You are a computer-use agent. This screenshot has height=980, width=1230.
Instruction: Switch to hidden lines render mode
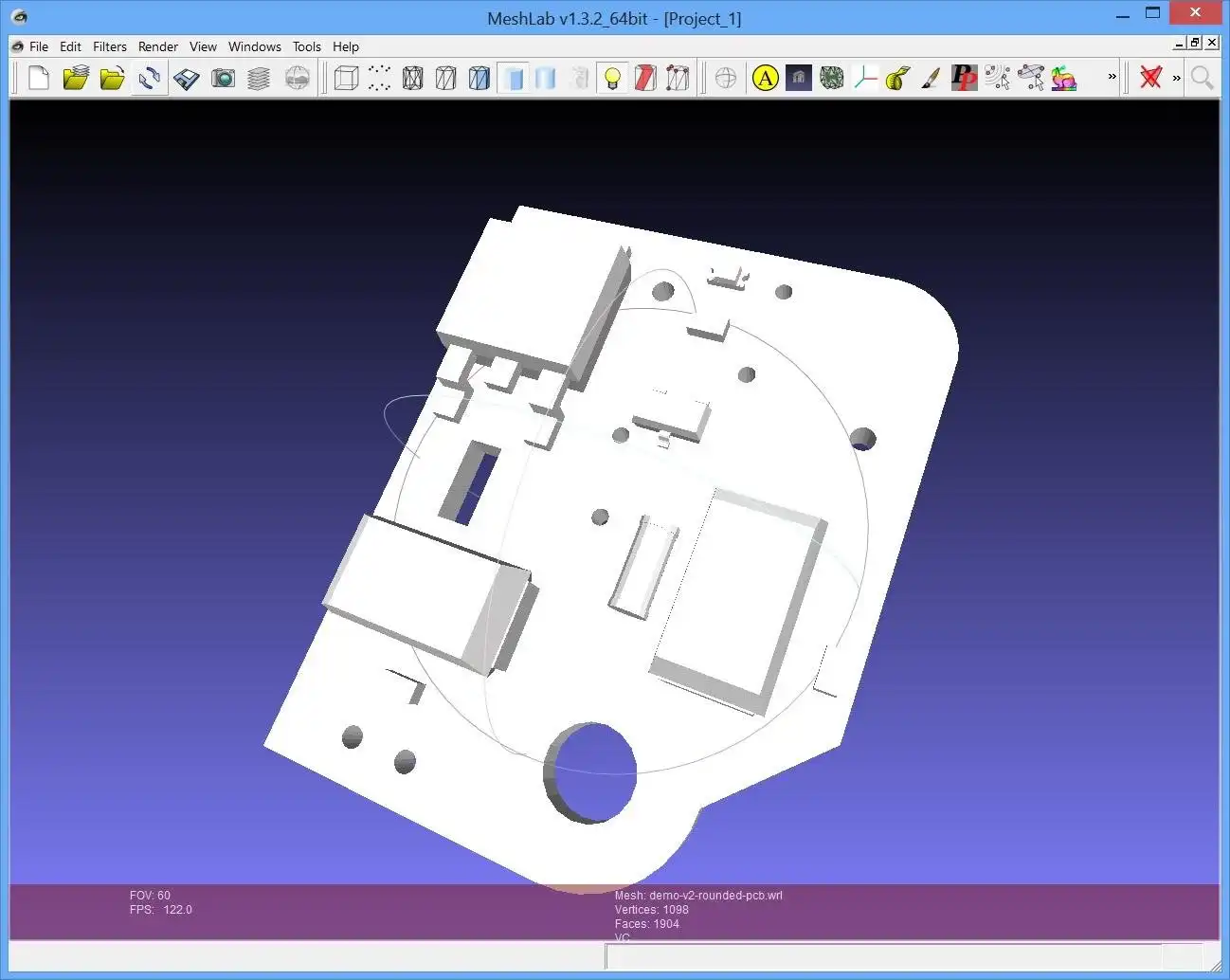(445, 78)
